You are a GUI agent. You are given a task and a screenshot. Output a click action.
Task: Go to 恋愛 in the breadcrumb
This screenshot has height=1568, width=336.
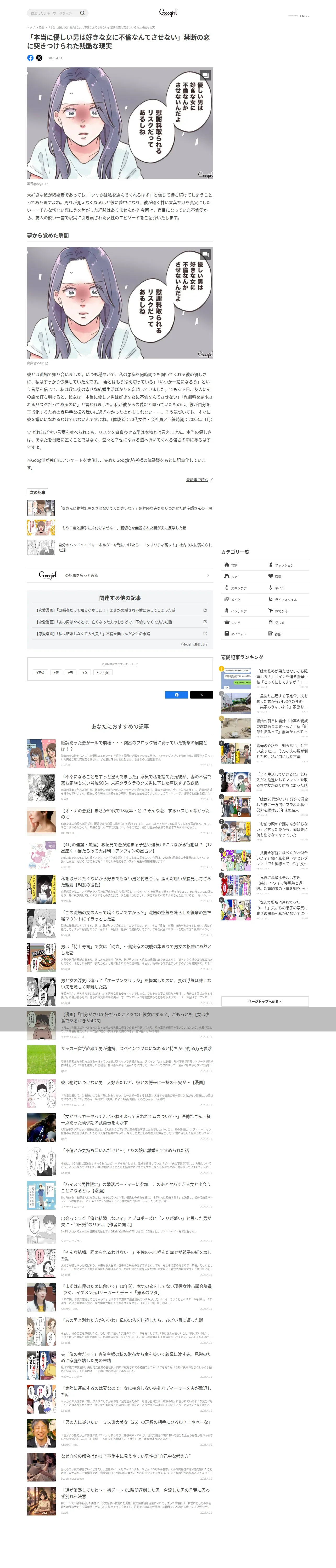point(41,27)
